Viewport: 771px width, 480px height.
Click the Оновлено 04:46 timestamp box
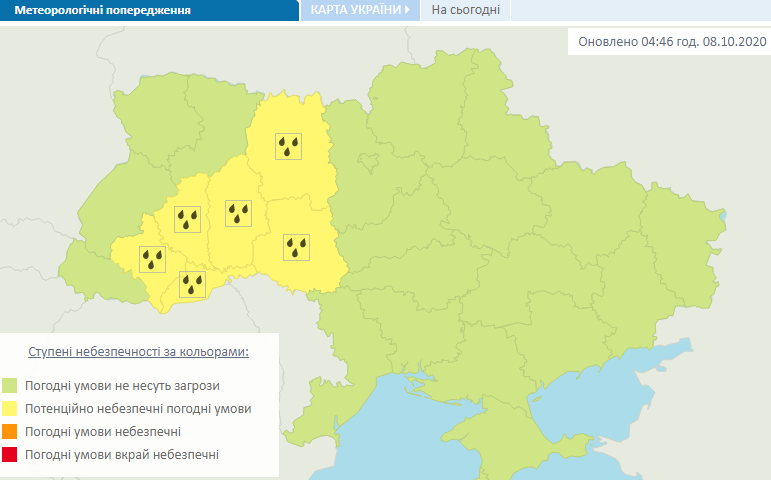668,41
